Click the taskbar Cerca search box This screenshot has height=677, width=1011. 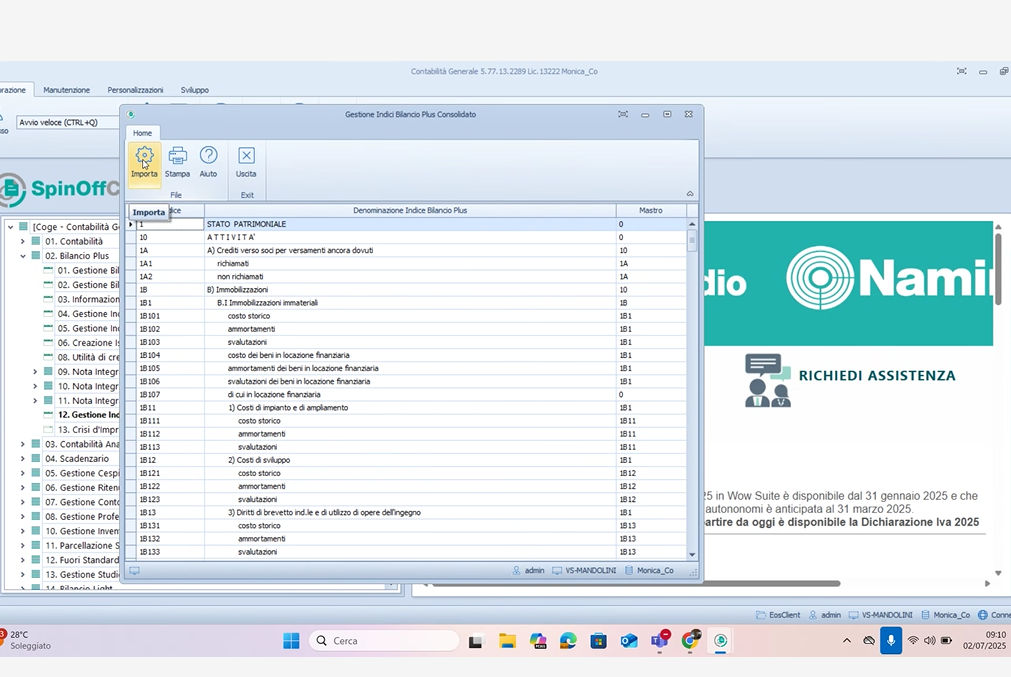click(x=384, y=641)
